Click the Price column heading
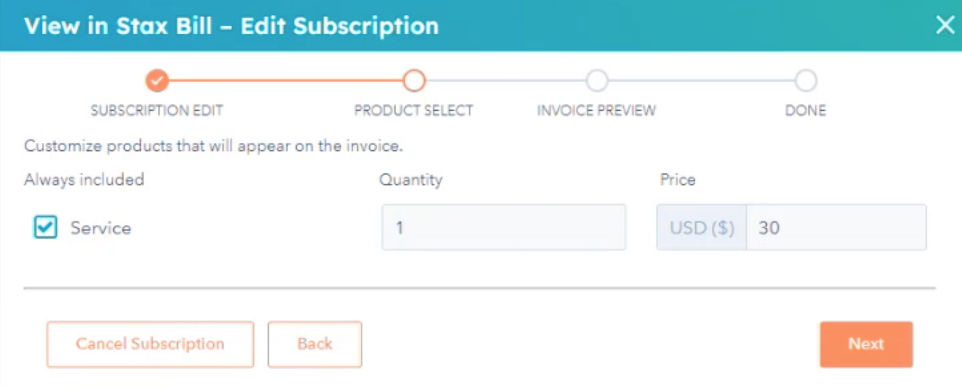Screen dimensions: 962x388 pyautogui.click(x=677, y=180)
